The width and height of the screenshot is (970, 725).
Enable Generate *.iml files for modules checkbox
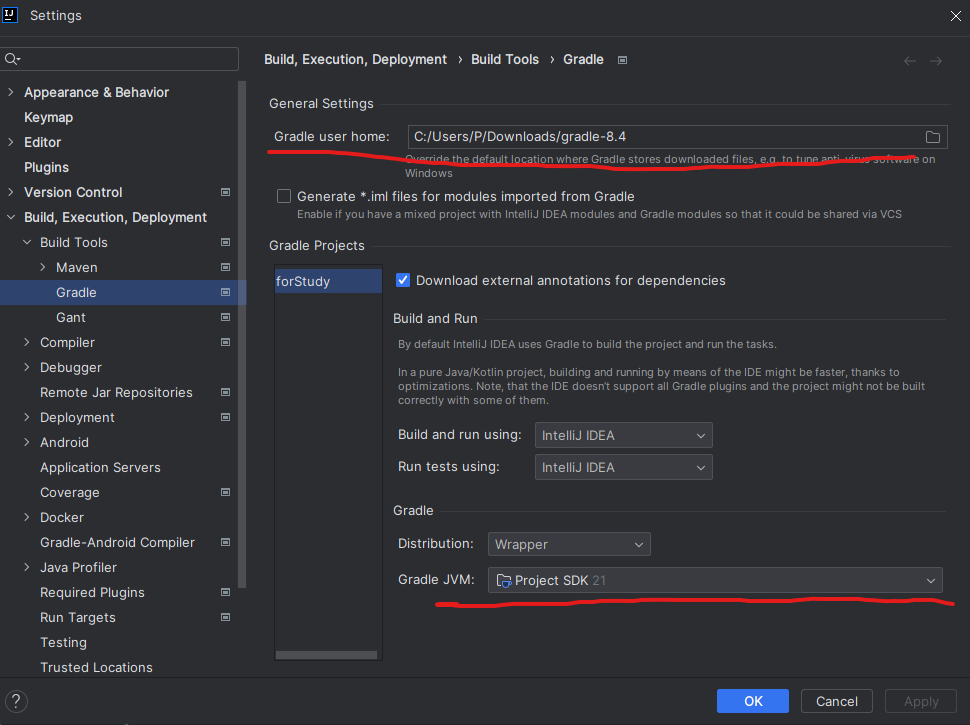pyautogui.click(x=284, y=196)
